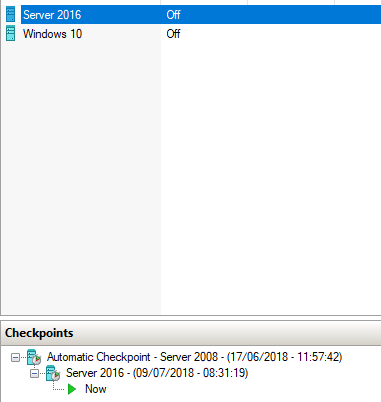Click the Automatic Checkpoint Server 2008 icon
Screen dimensions: 381x402
tap(34, 357)
